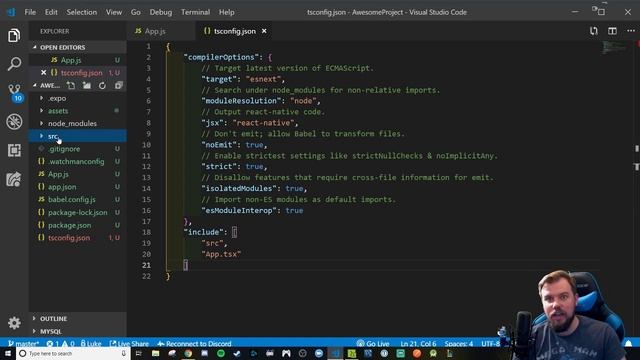Open .gitignore in the explorer
This screenshot has height=360, width=640.
(x=78, y=149)
